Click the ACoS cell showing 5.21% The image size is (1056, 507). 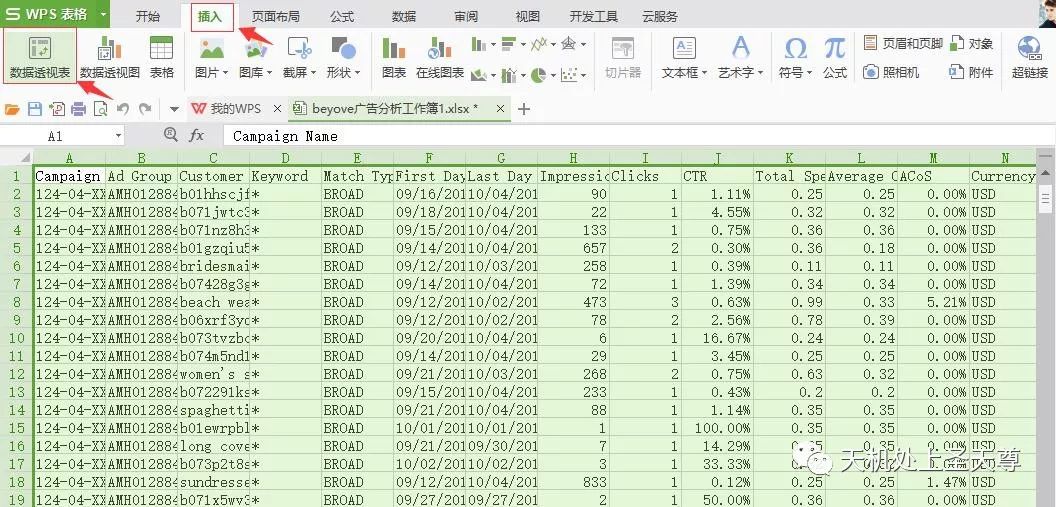(933, 302)
